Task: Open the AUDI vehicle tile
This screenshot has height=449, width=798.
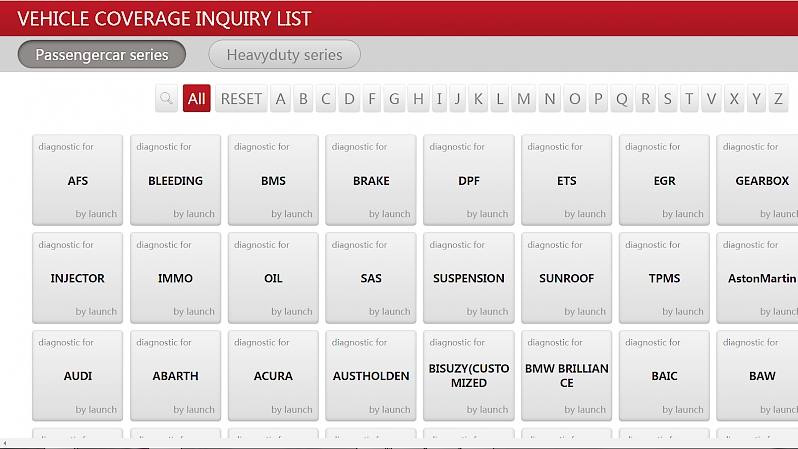Action: (78, 376)
